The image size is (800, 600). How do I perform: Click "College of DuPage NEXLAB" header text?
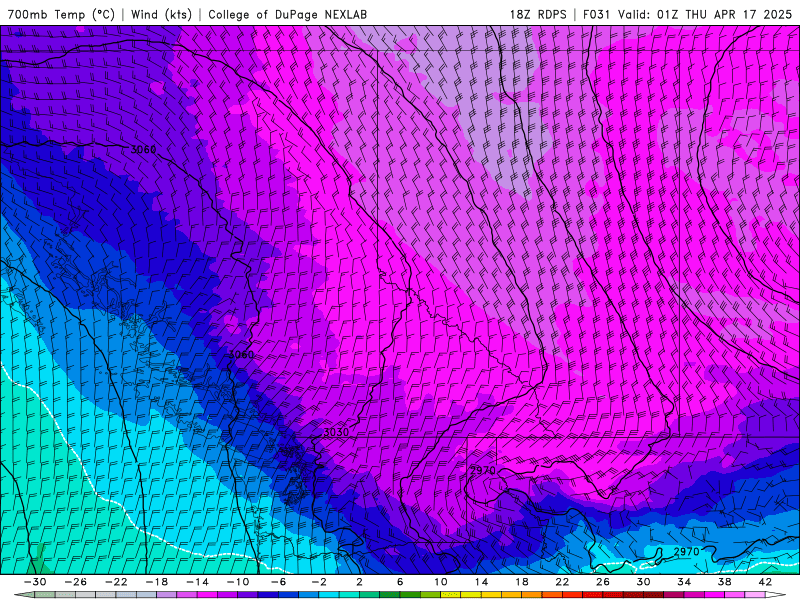pyautogui.click(x=287, y=14)
